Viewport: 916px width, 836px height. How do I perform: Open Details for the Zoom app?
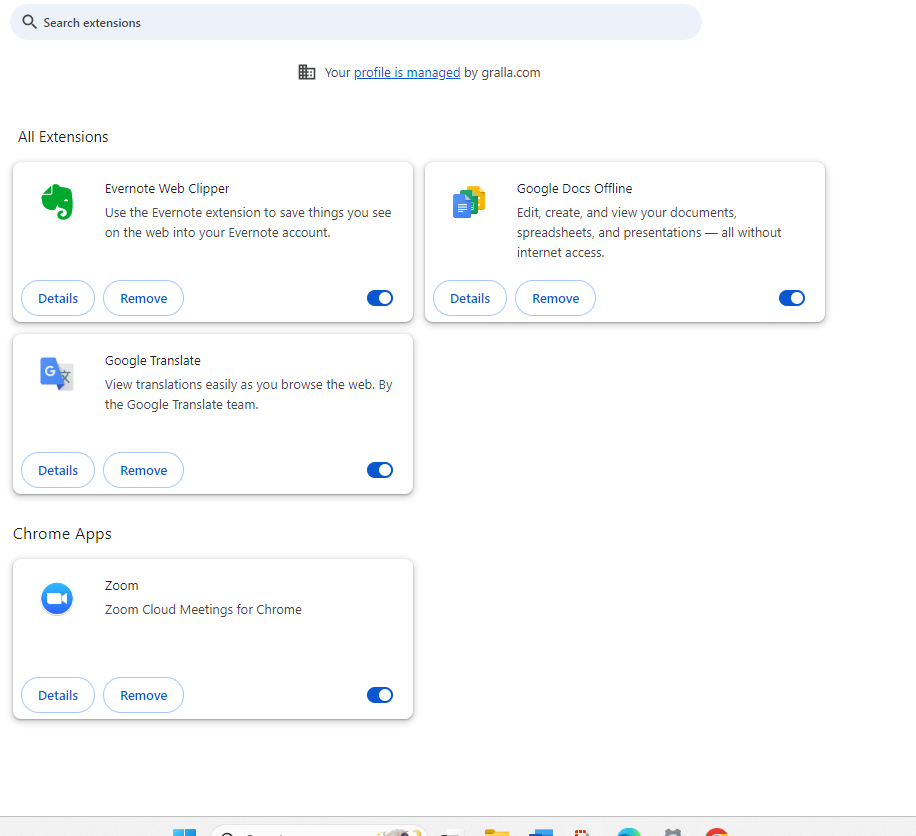[58, 695]
